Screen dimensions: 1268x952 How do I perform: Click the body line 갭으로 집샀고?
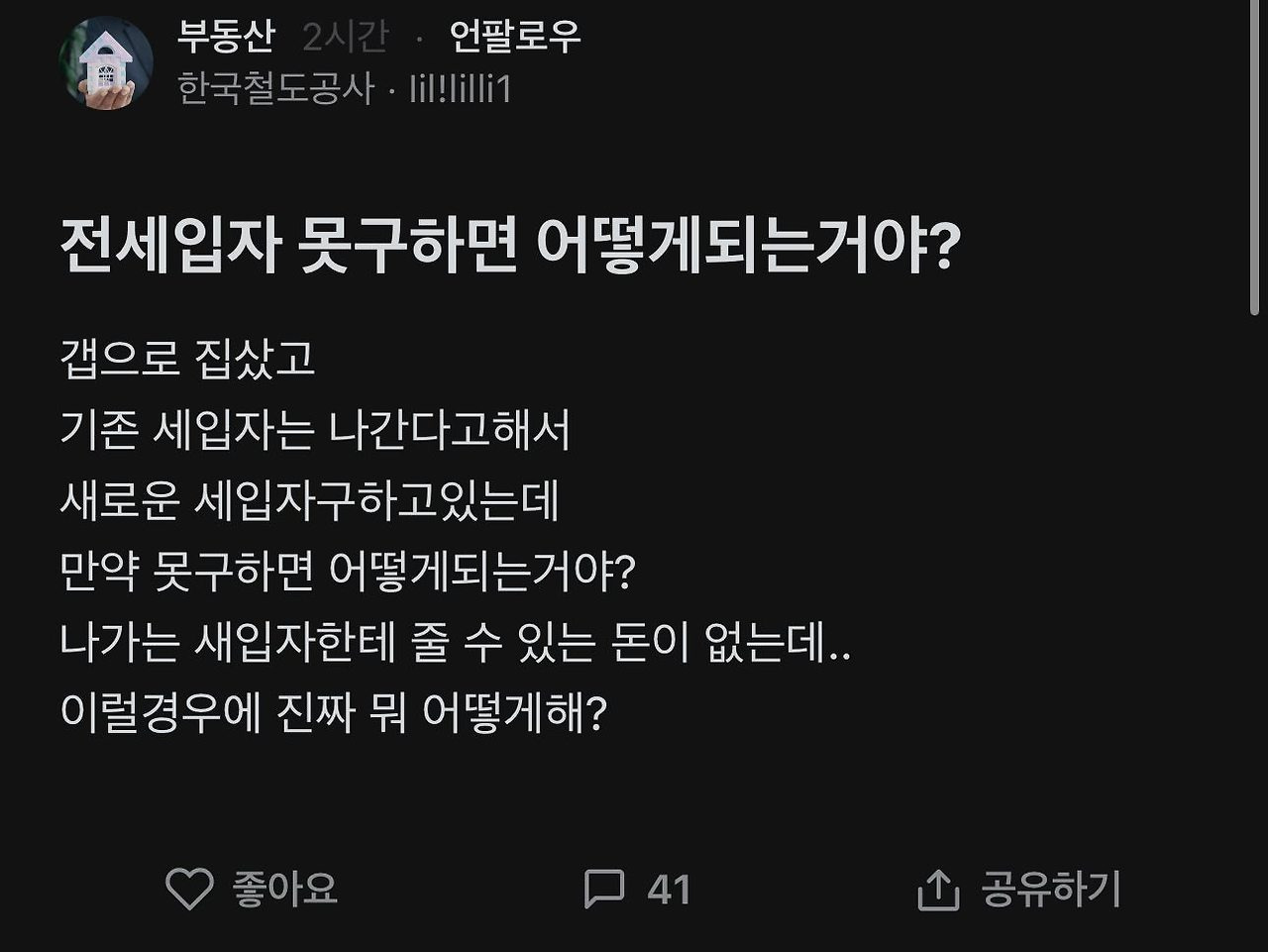tap(187, 359)
